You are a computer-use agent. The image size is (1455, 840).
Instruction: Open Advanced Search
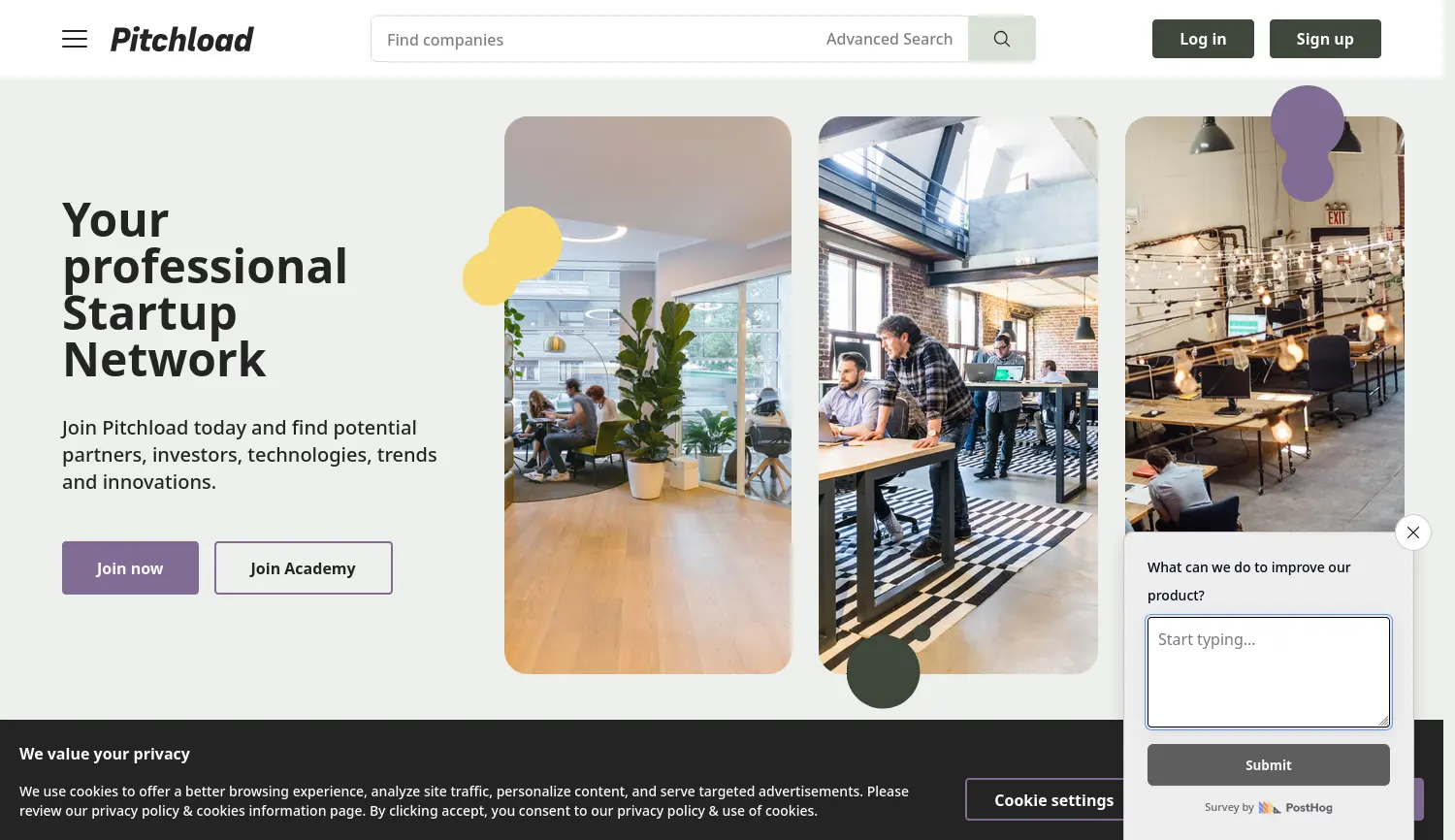889,39
